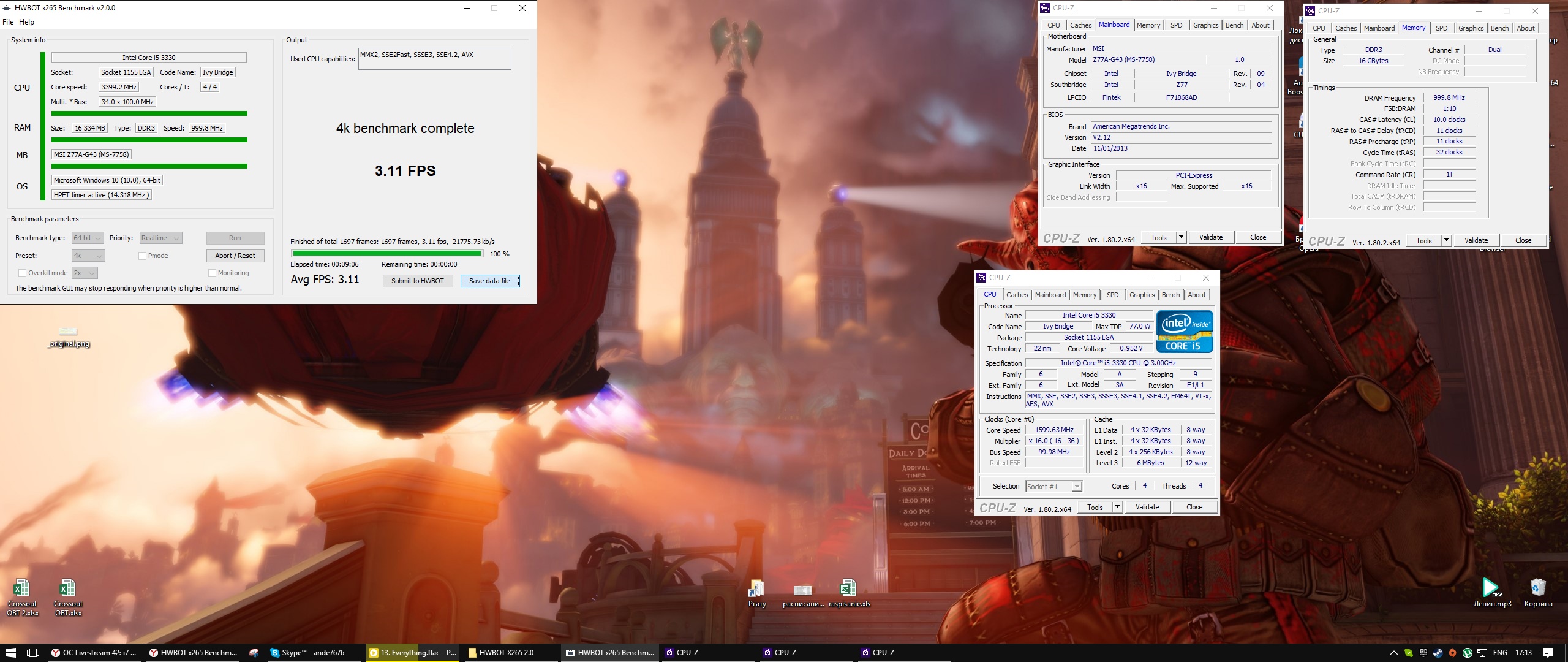The image size is (1568, 662).
Task: Click Abort / Reset button
Action: pos(235,256)
